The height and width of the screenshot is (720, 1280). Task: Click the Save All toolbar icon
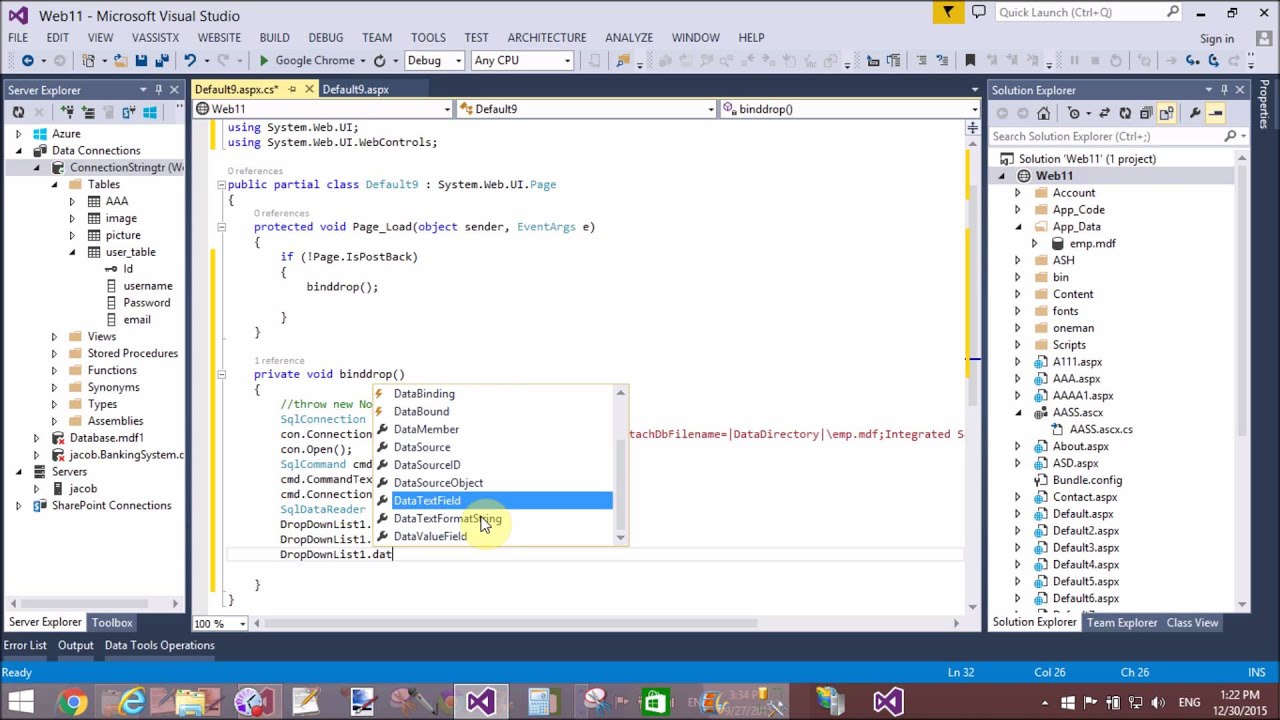(162, 61)
